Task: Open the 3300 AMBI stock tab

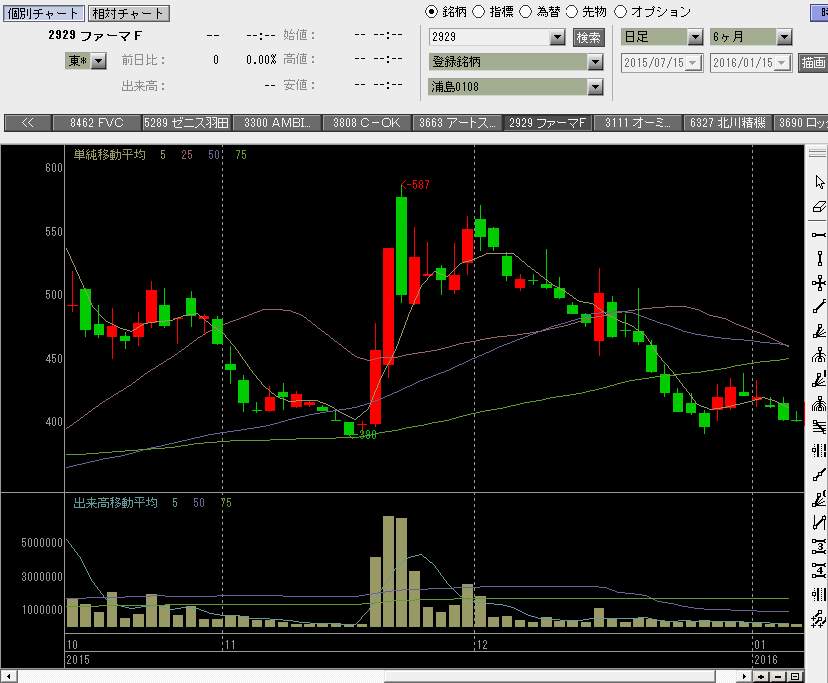Action: point(277,123)
